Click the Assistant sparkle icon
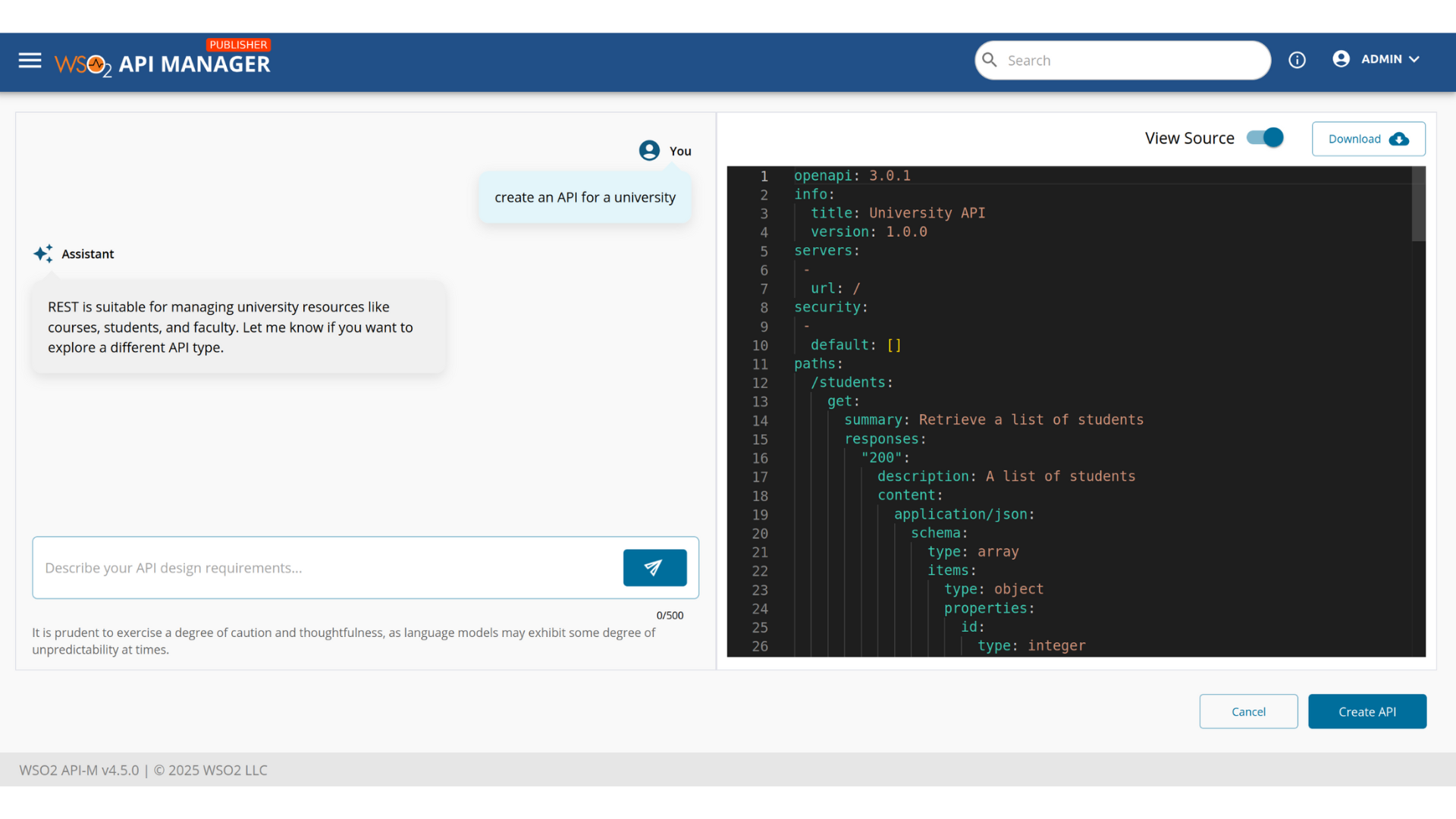This screenshot has height=819, width=1456. coord(43,253)
